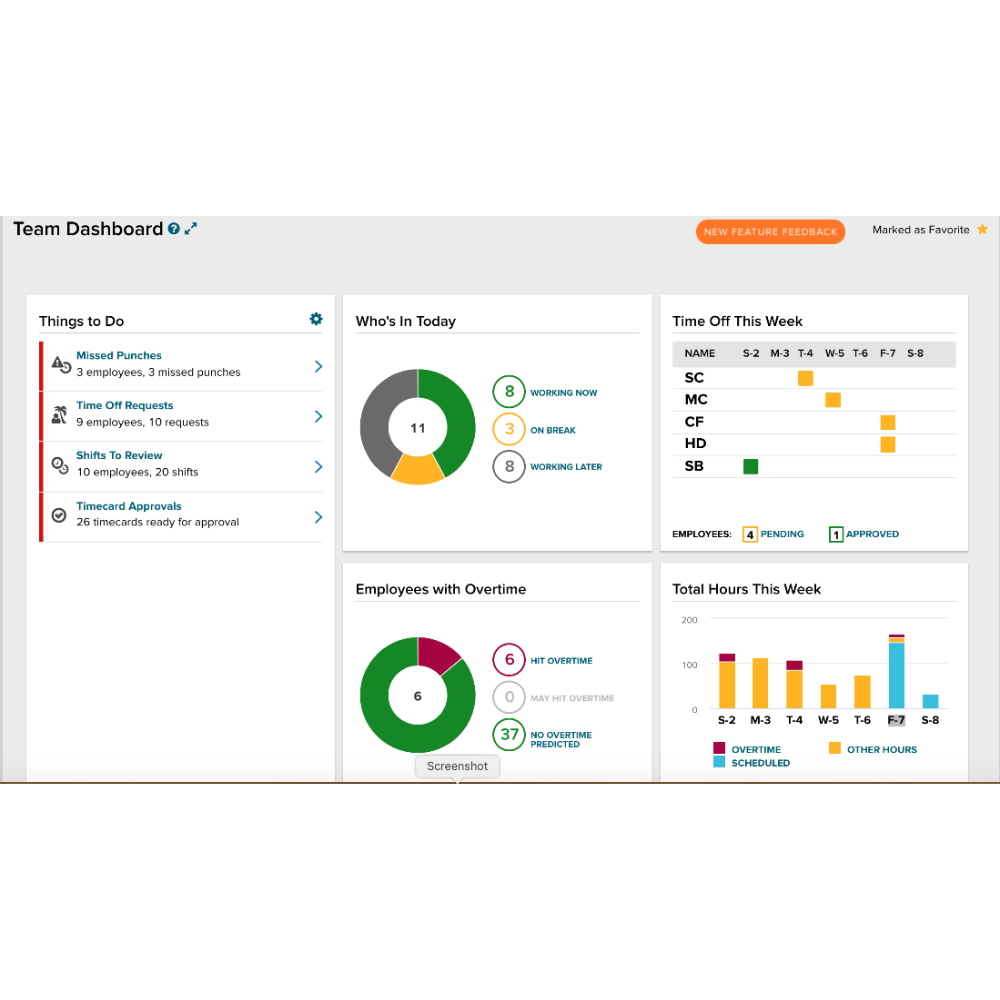Expand Time Off Requests with its chevron
The image size is (1000, 1000).
tap(318, 416)
